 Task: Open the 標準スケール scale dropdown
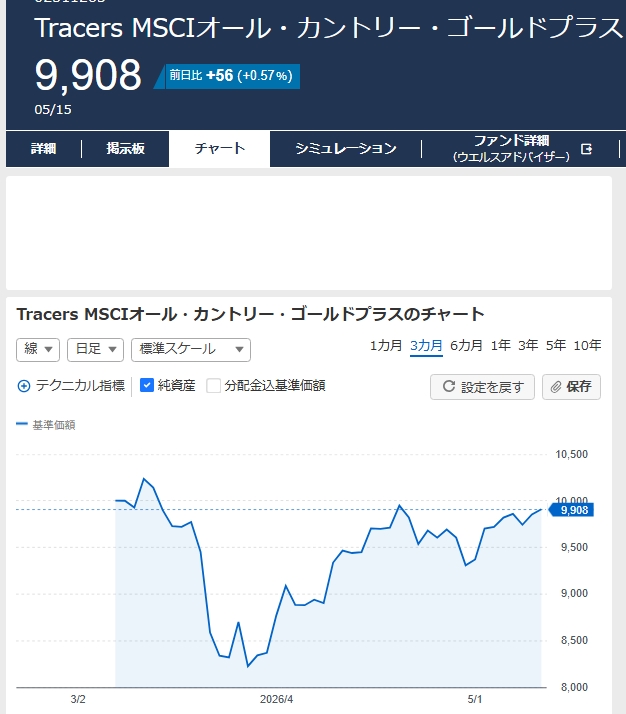click(191, 350)
